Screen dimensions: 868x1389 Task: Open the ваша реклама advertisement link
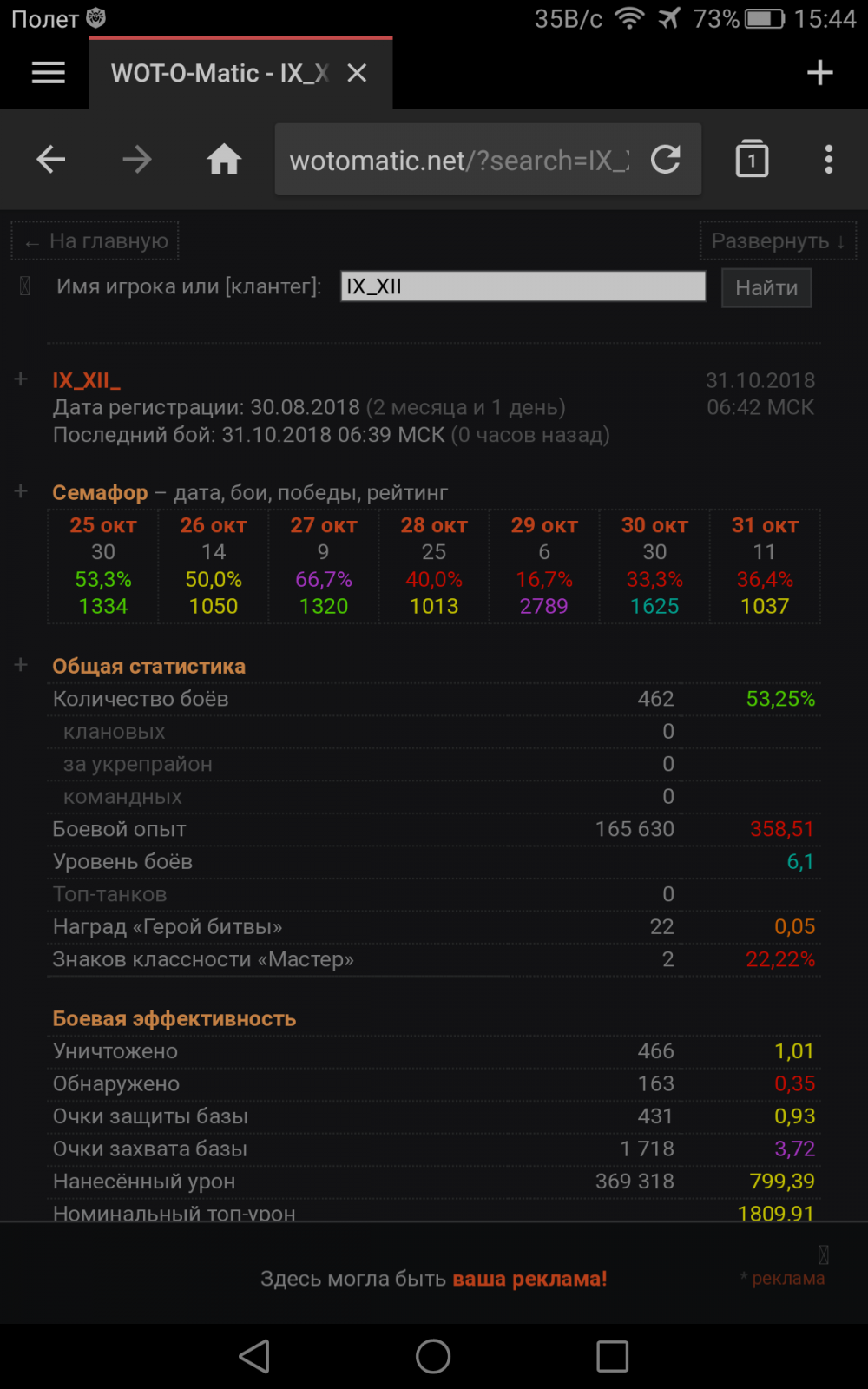click(x=529, y=1279)
